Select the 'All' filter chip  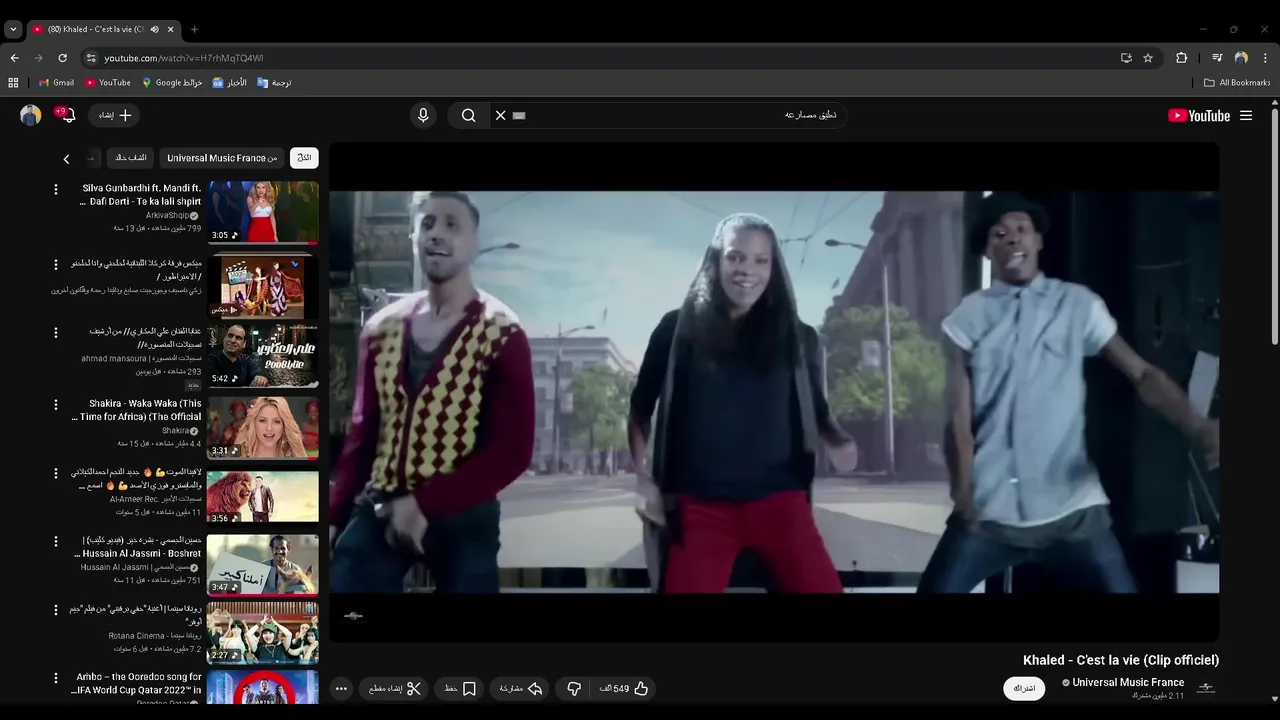point(304,158)
